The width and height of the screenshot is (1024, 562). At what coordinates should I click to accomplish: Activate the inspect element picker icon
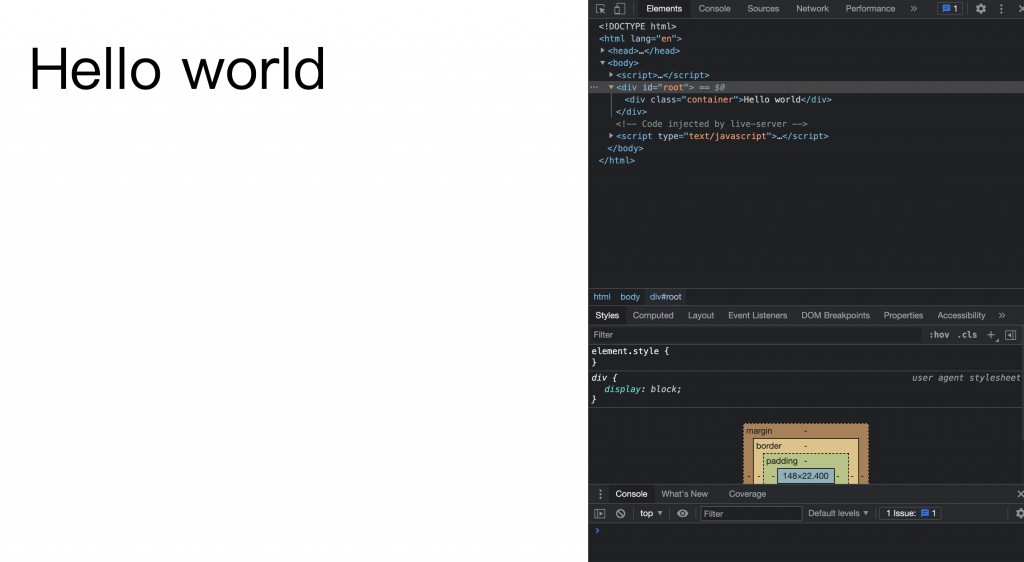601,8
